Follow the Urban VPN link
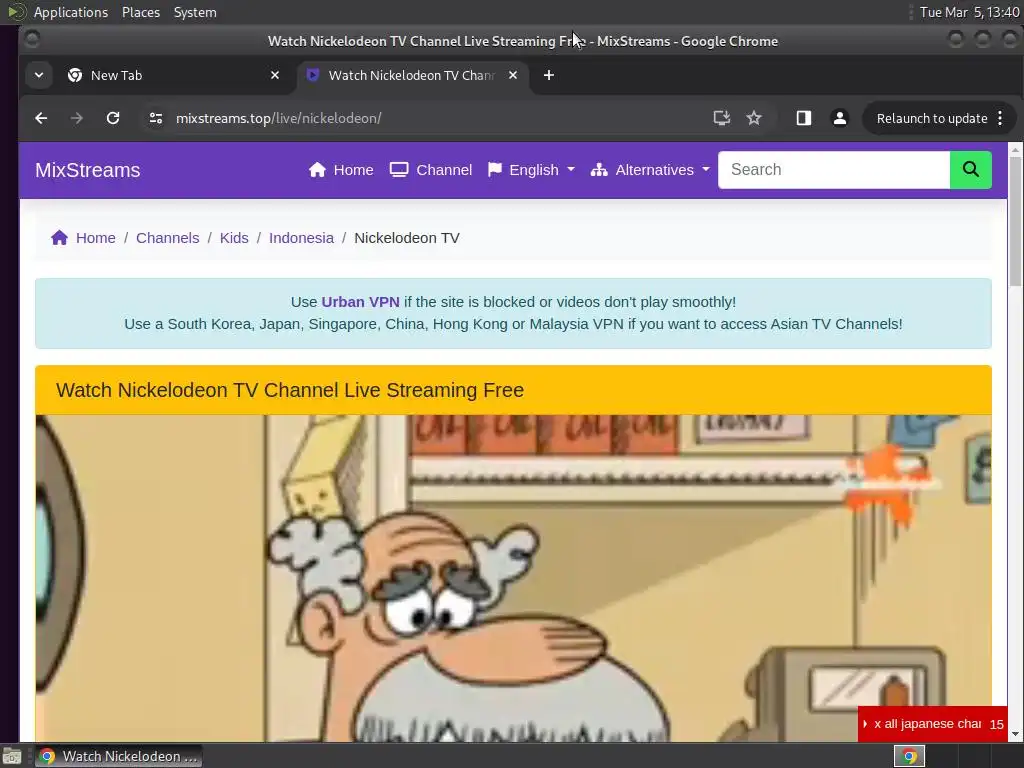This screenshot has width=1024, height=768. [x=360, y=302]
